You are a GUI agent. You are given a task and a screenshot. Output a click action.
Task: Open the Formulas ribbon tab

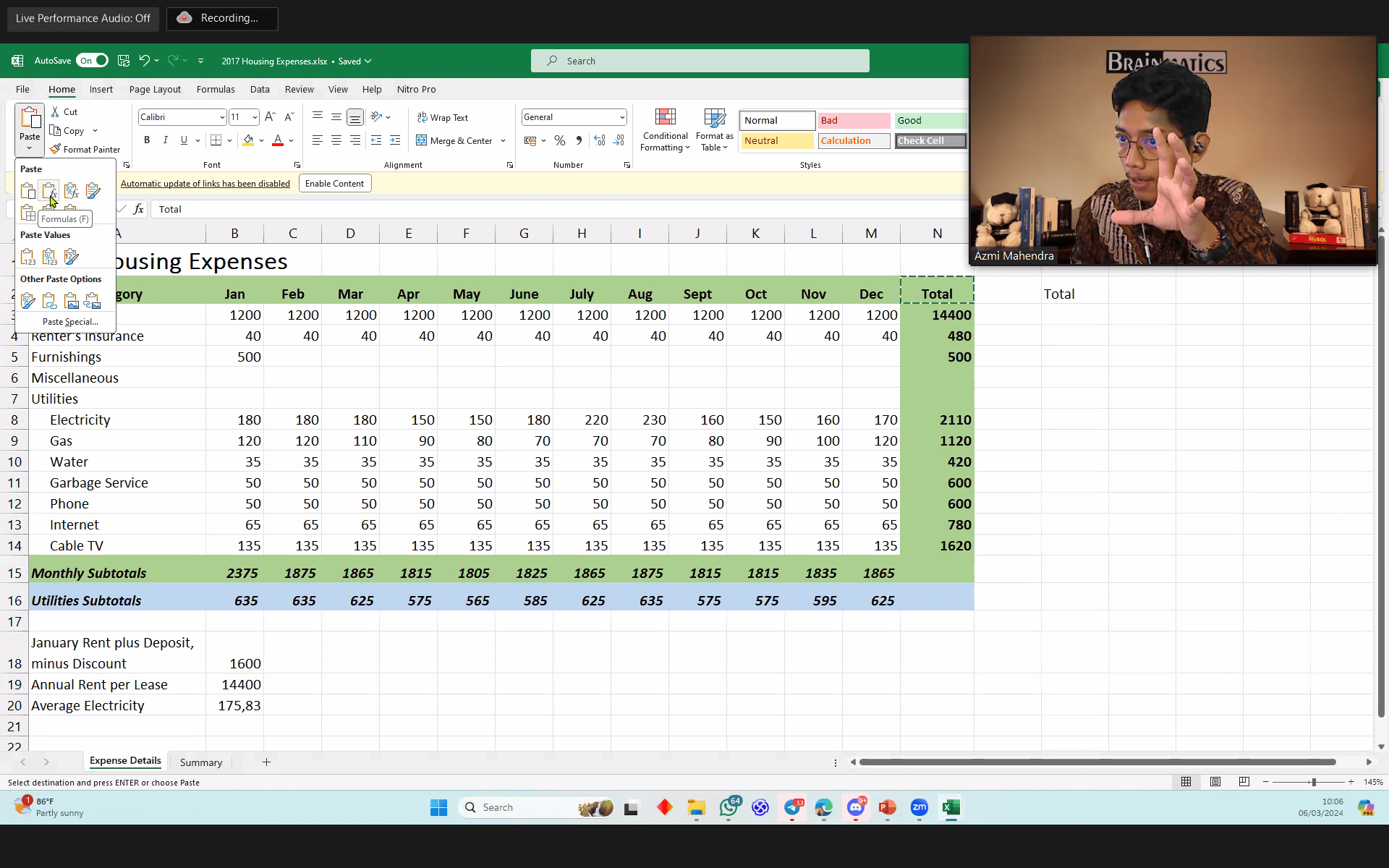click(215, 89)
